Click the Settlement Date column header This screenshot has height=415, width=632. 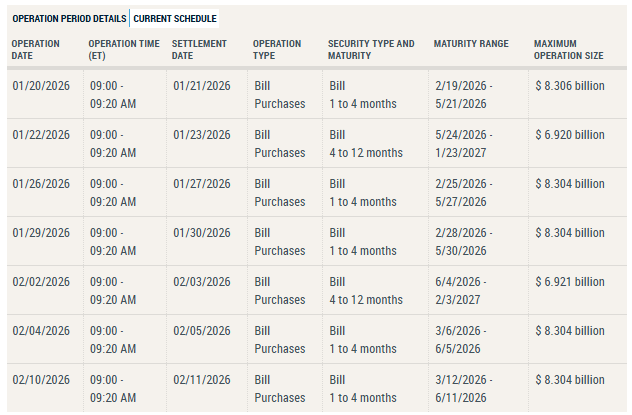[x=199, y=50]
